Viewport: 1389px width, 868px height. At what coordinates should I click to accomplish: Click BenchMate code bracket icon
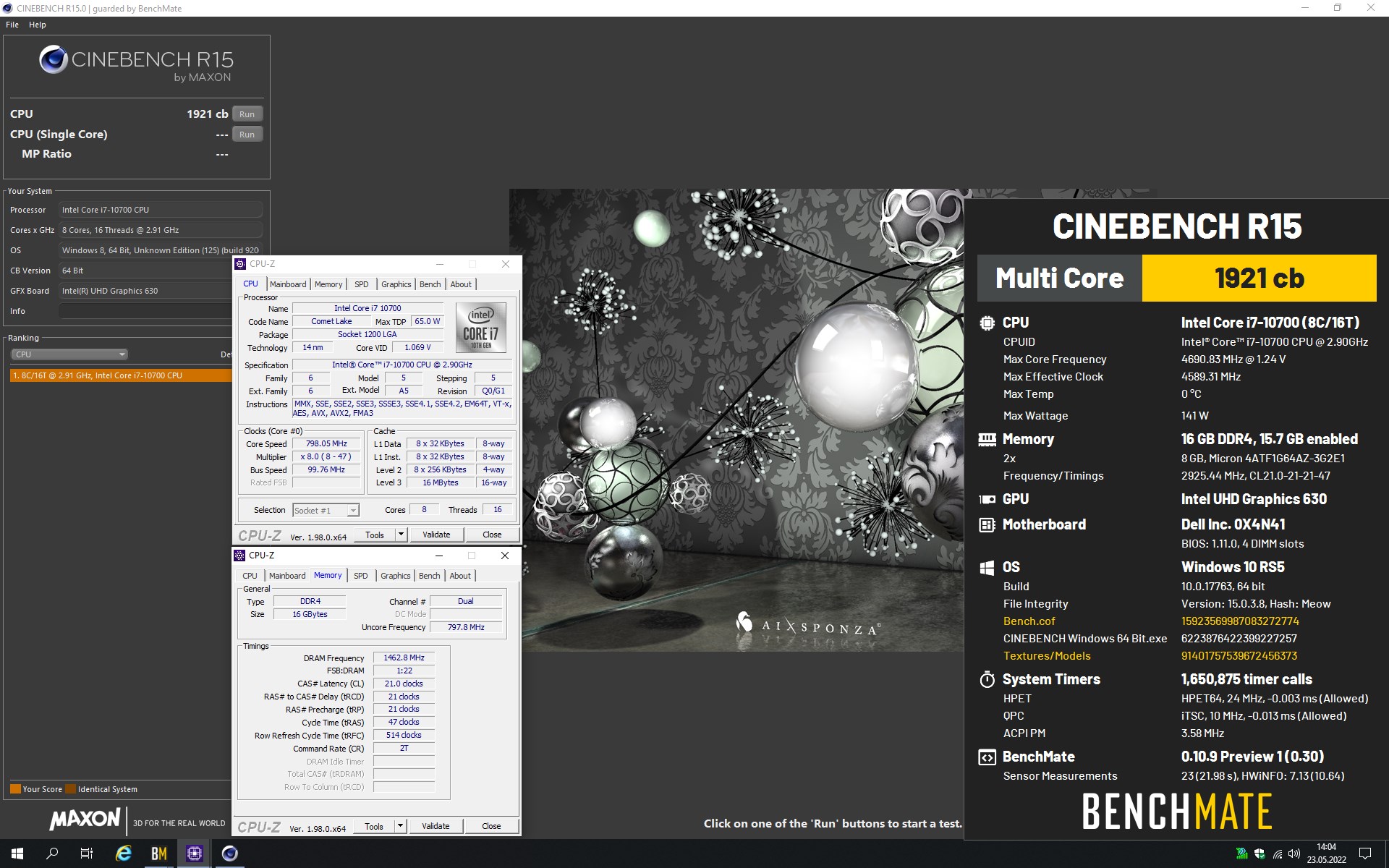[x=987, y=757]
